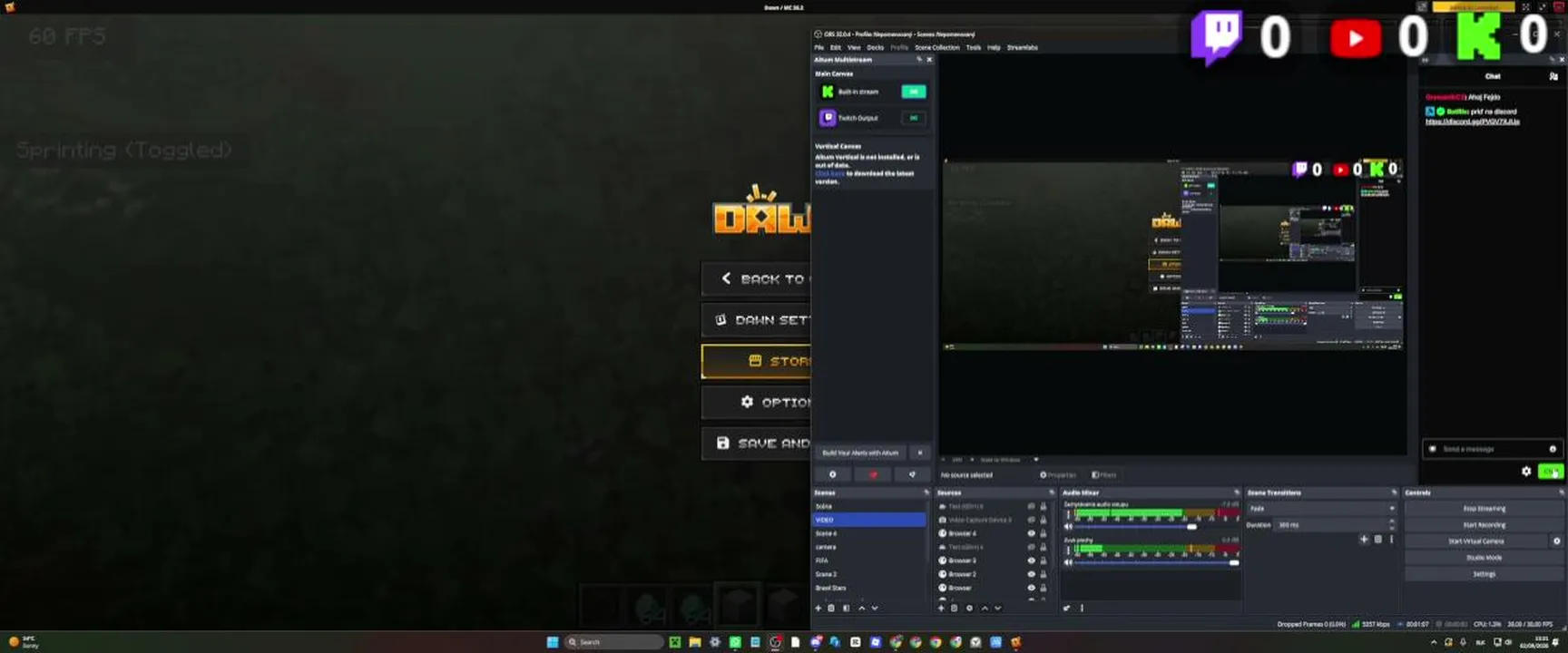Click Stop Streaming in Controls
The height and width of the screenshot is (653, 1568).
tap(1484, 509)
